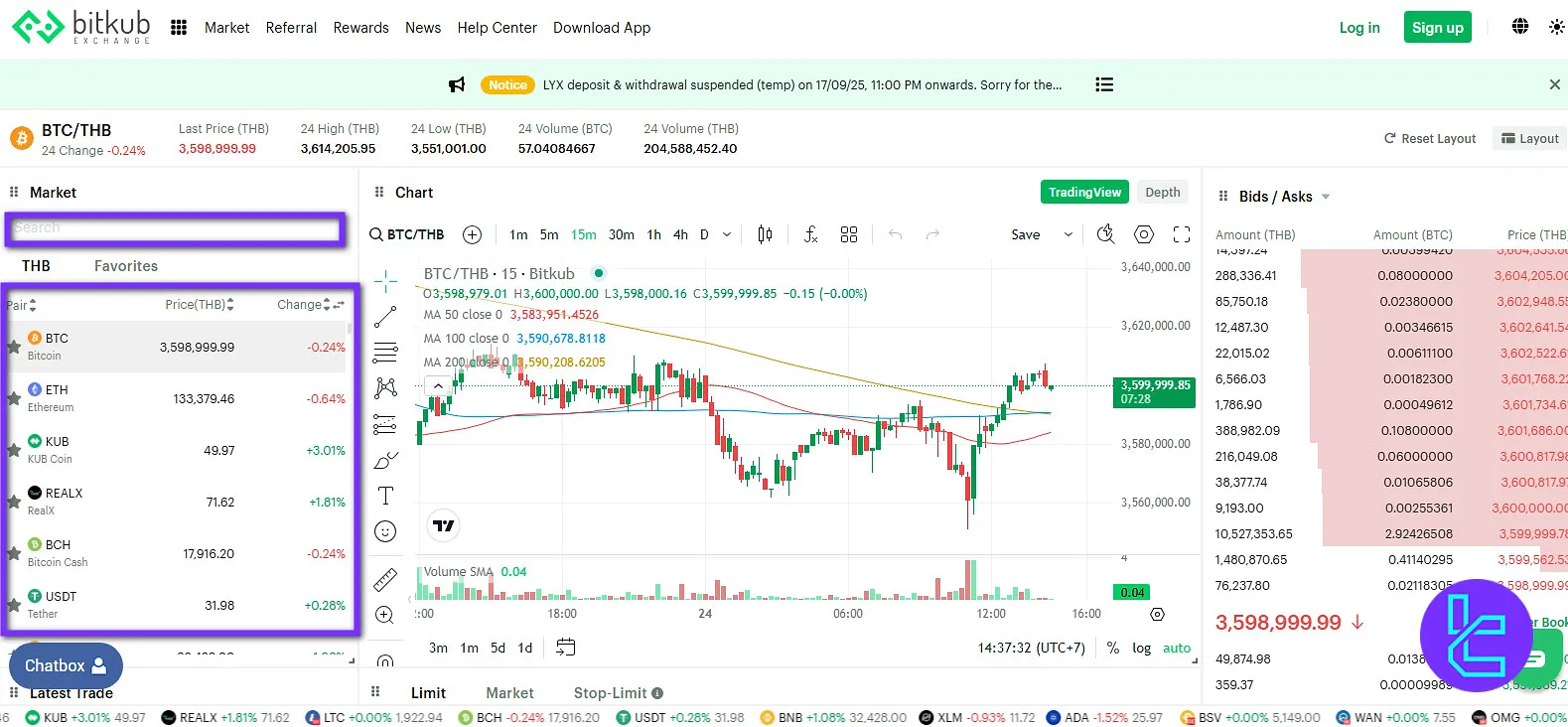Open the candlestick chart type selector

(x=765, y=234)
